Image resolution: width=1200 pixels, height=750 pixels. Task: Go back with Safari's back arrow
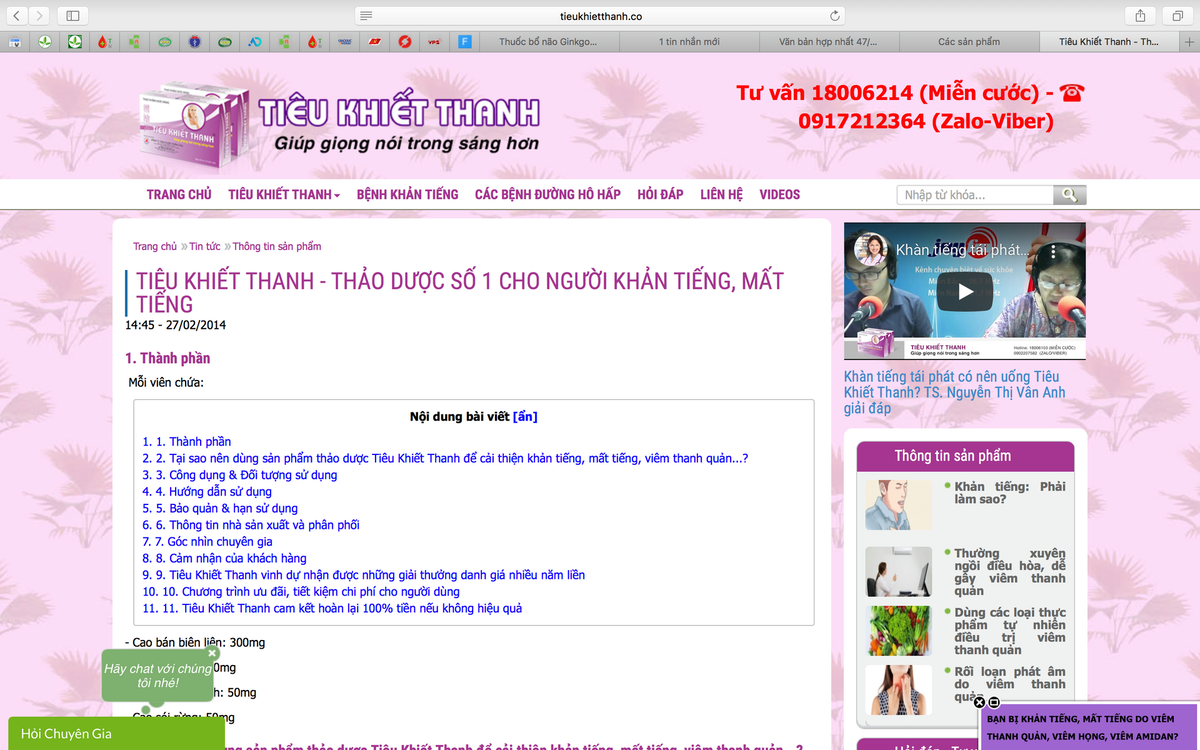pos(18,15)
